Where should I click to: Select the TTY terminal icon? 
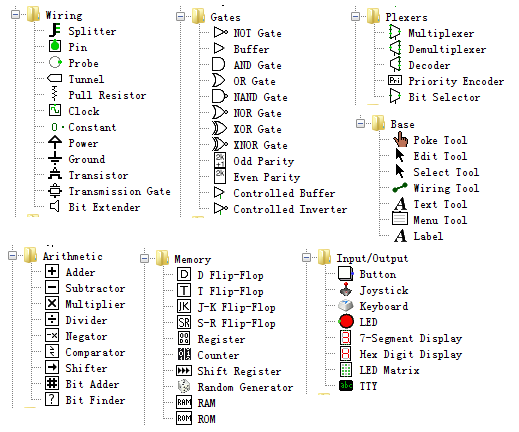(x=346, y=386)
